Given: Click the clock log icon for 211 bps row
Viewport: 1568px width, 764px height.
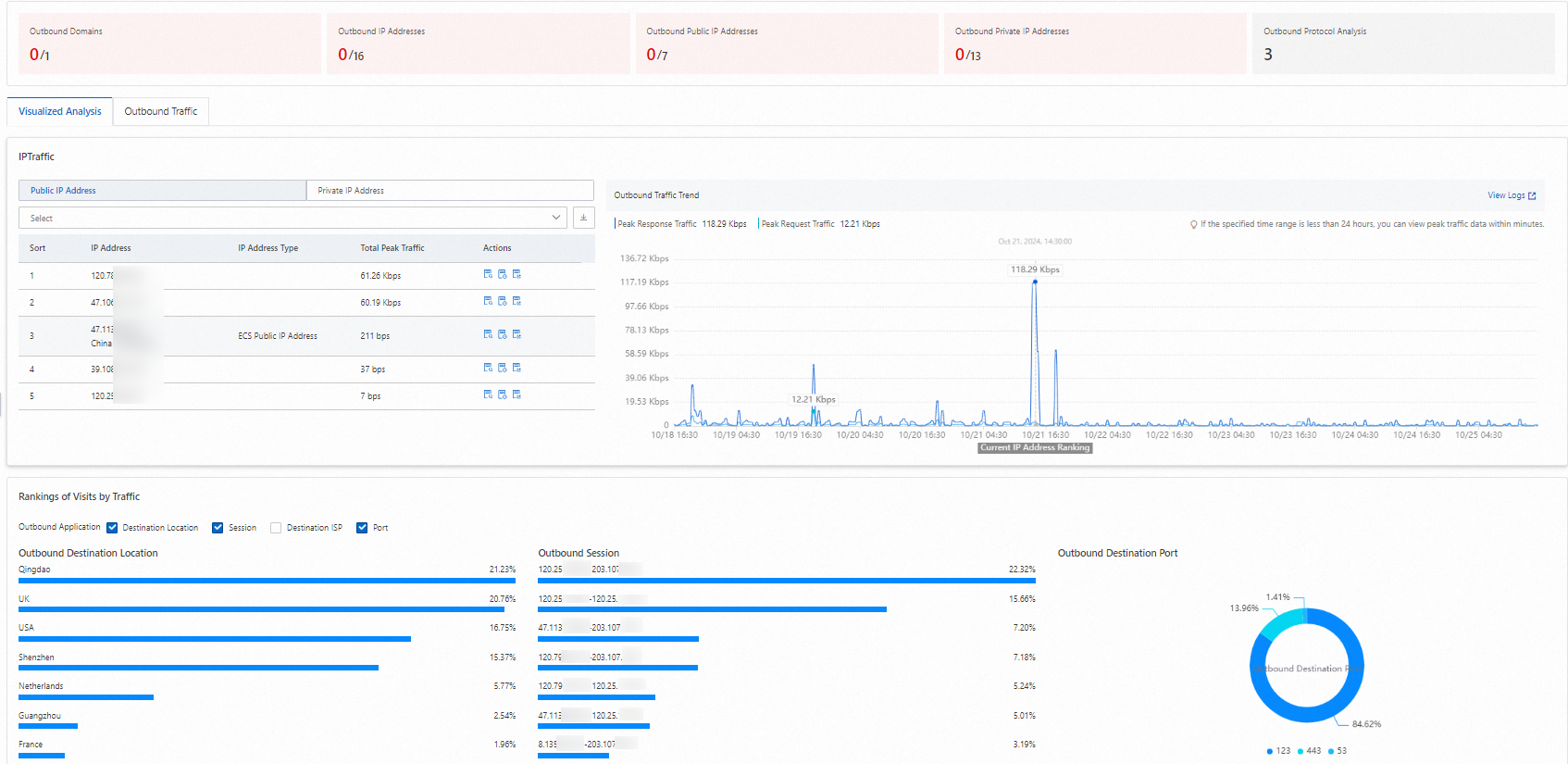Looking at the screenshot, I should pyautogui.click(x=503, y=334).
